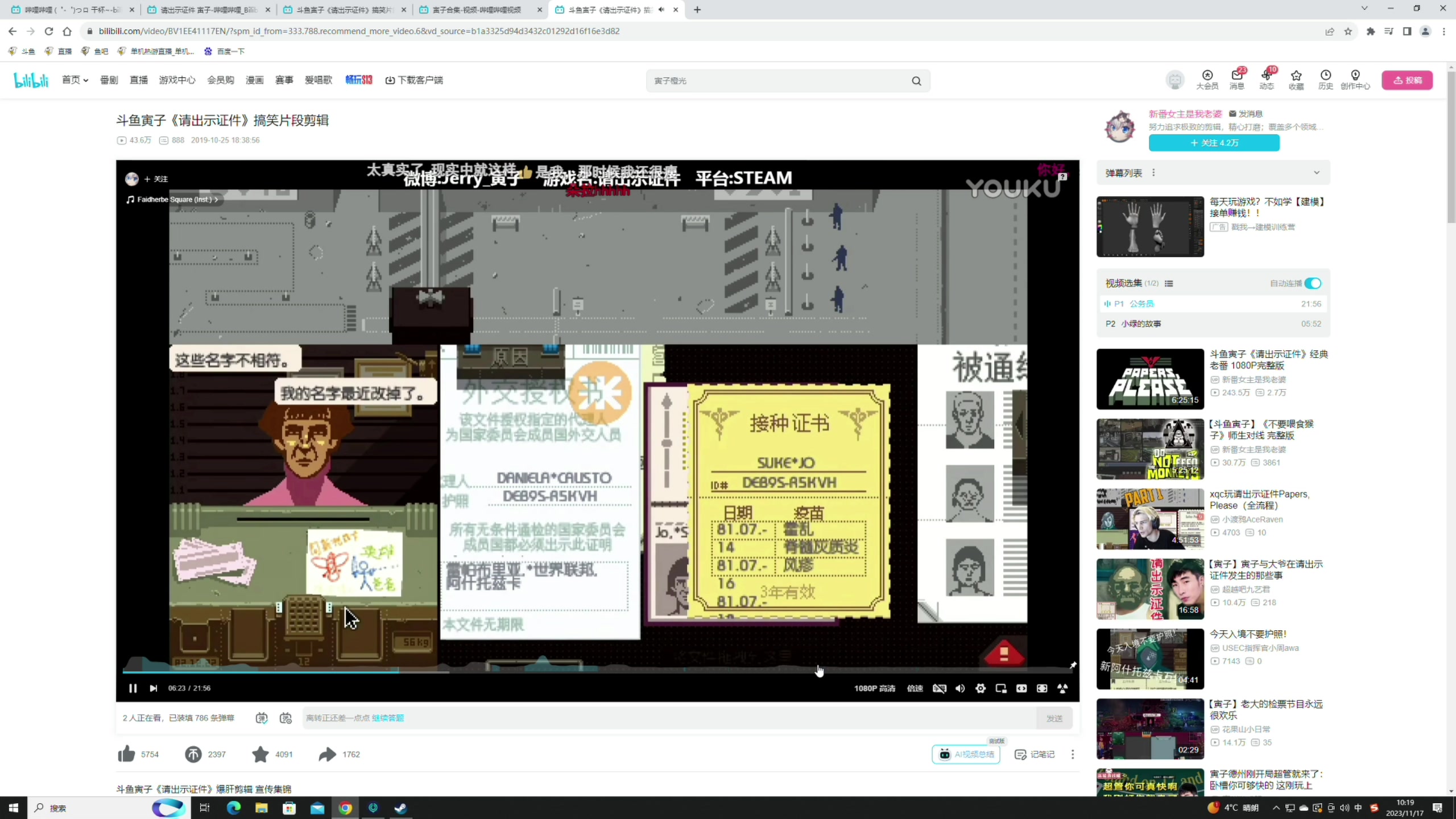This screenshot has width=1456, height=819.
Task: Open the Faidherbe Square music tag
Action: [173, 200]
